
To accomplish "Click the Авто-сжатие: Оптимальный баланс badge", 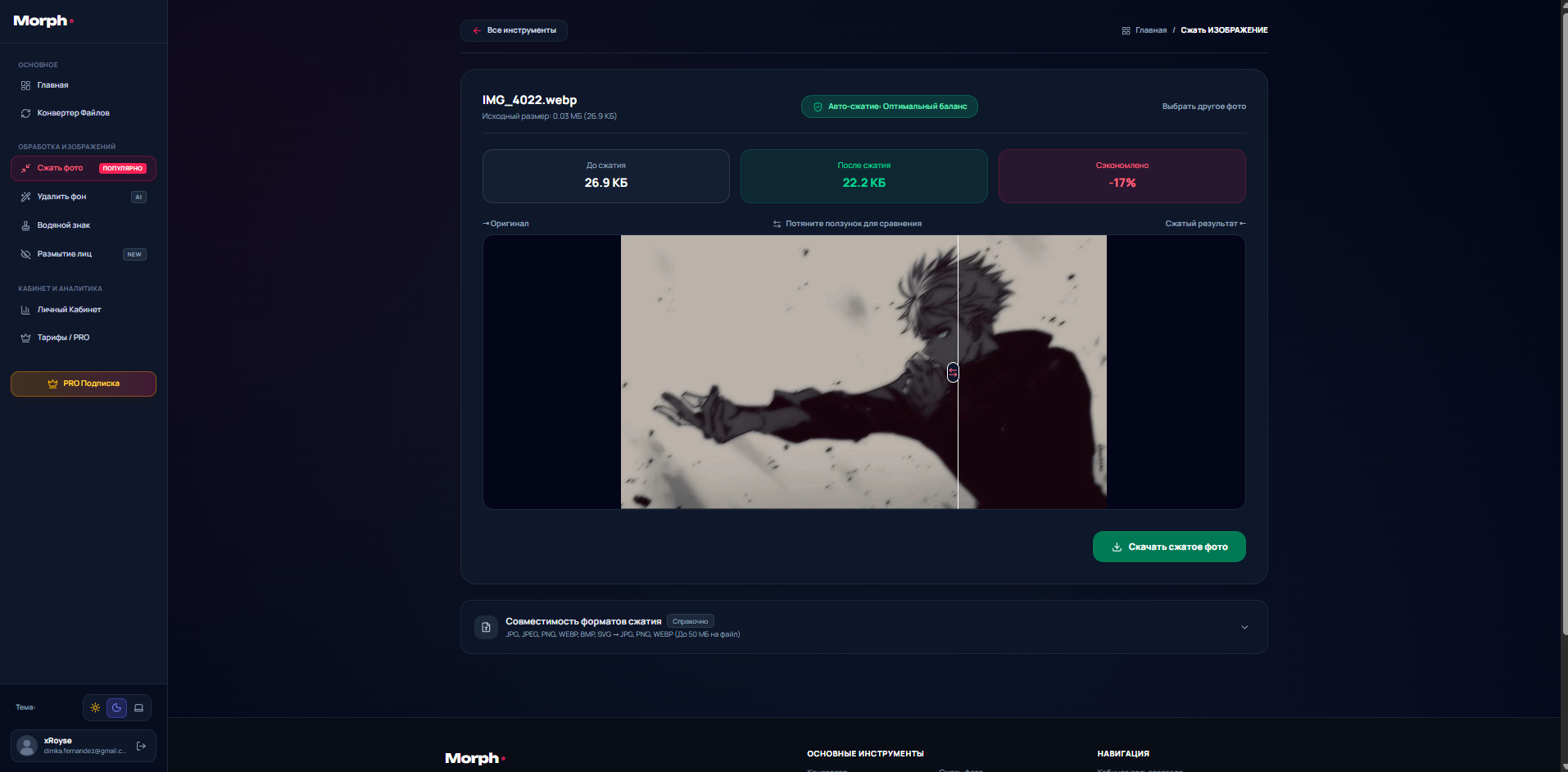I will pos(889,107).
